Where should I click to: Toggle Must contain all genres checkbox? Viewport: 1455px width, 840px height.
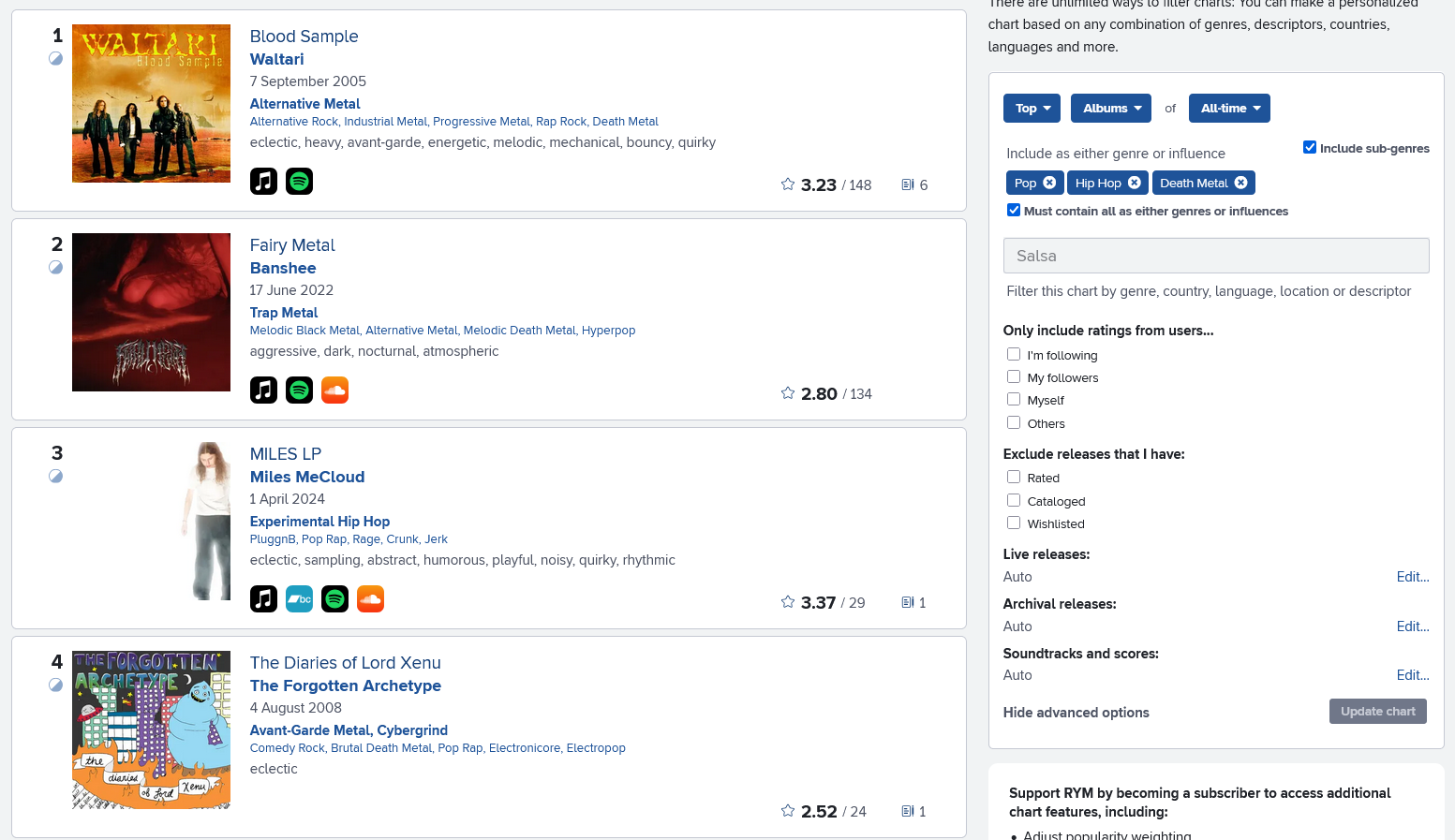[1014, 210]
